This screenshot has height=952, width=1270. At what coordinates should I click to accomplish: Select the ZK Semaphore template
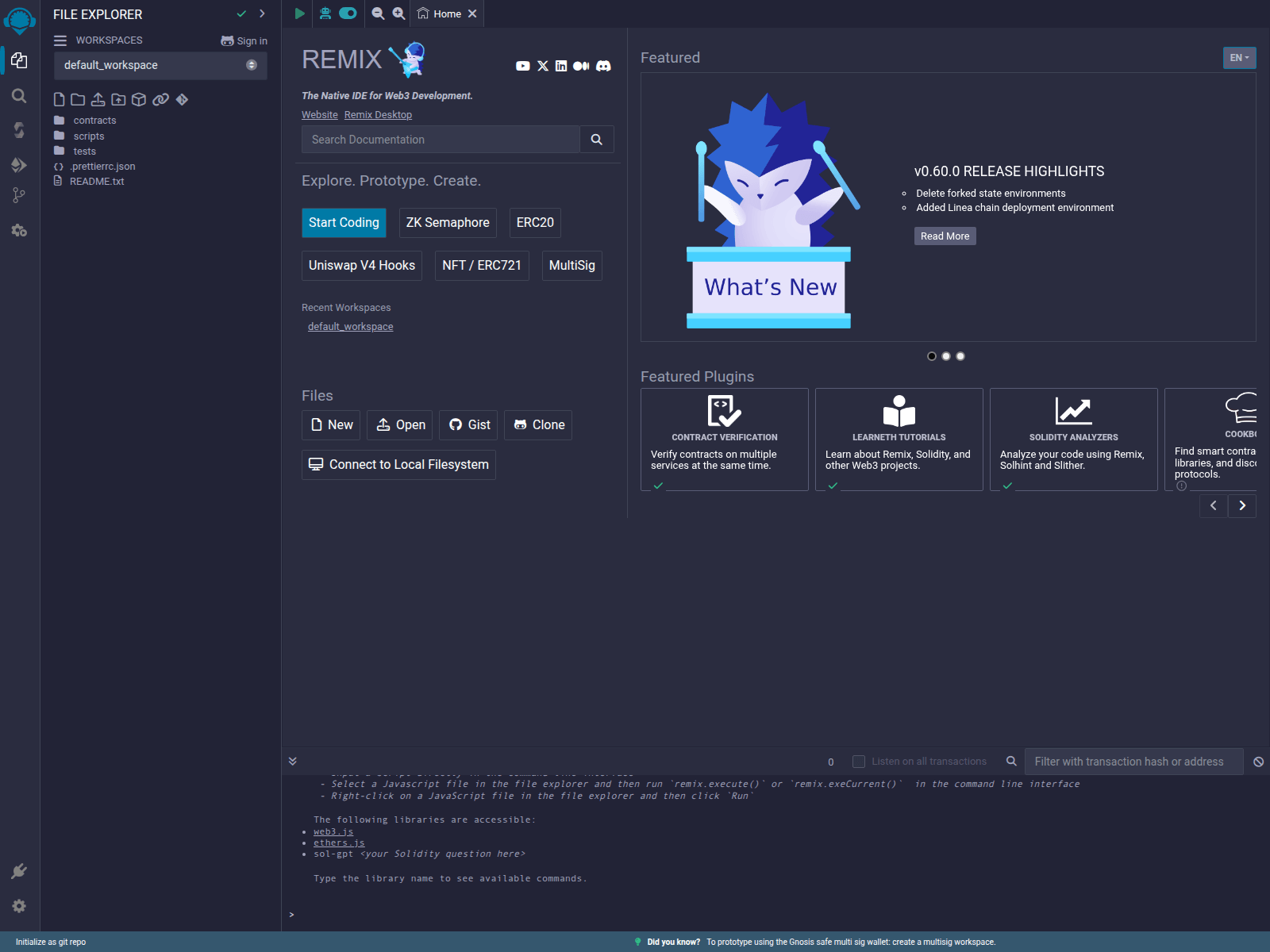[448, 223]
